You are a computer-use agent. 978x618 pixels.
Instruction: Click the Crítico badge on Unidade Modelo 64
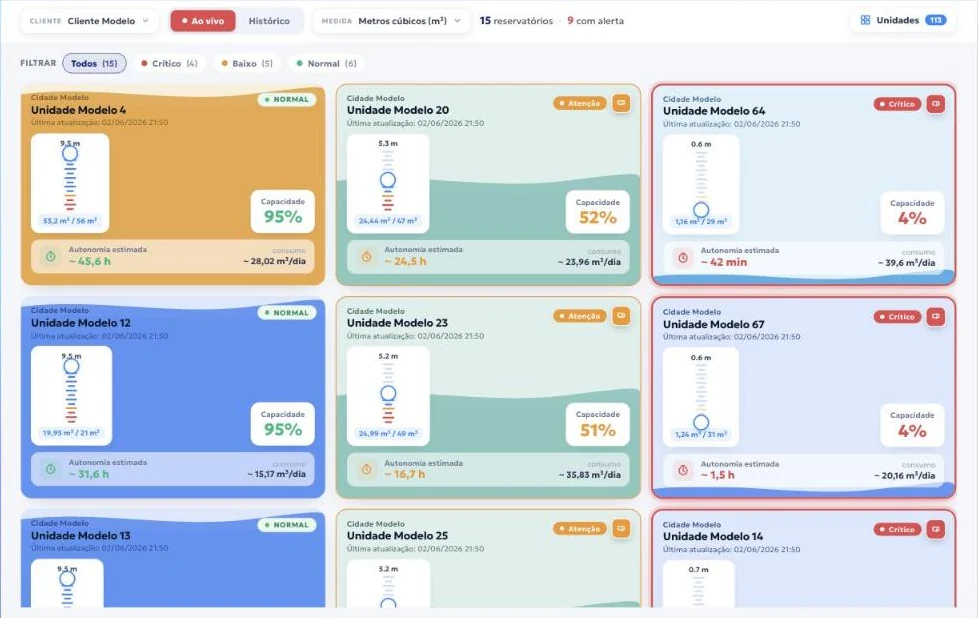coord(897,104)
